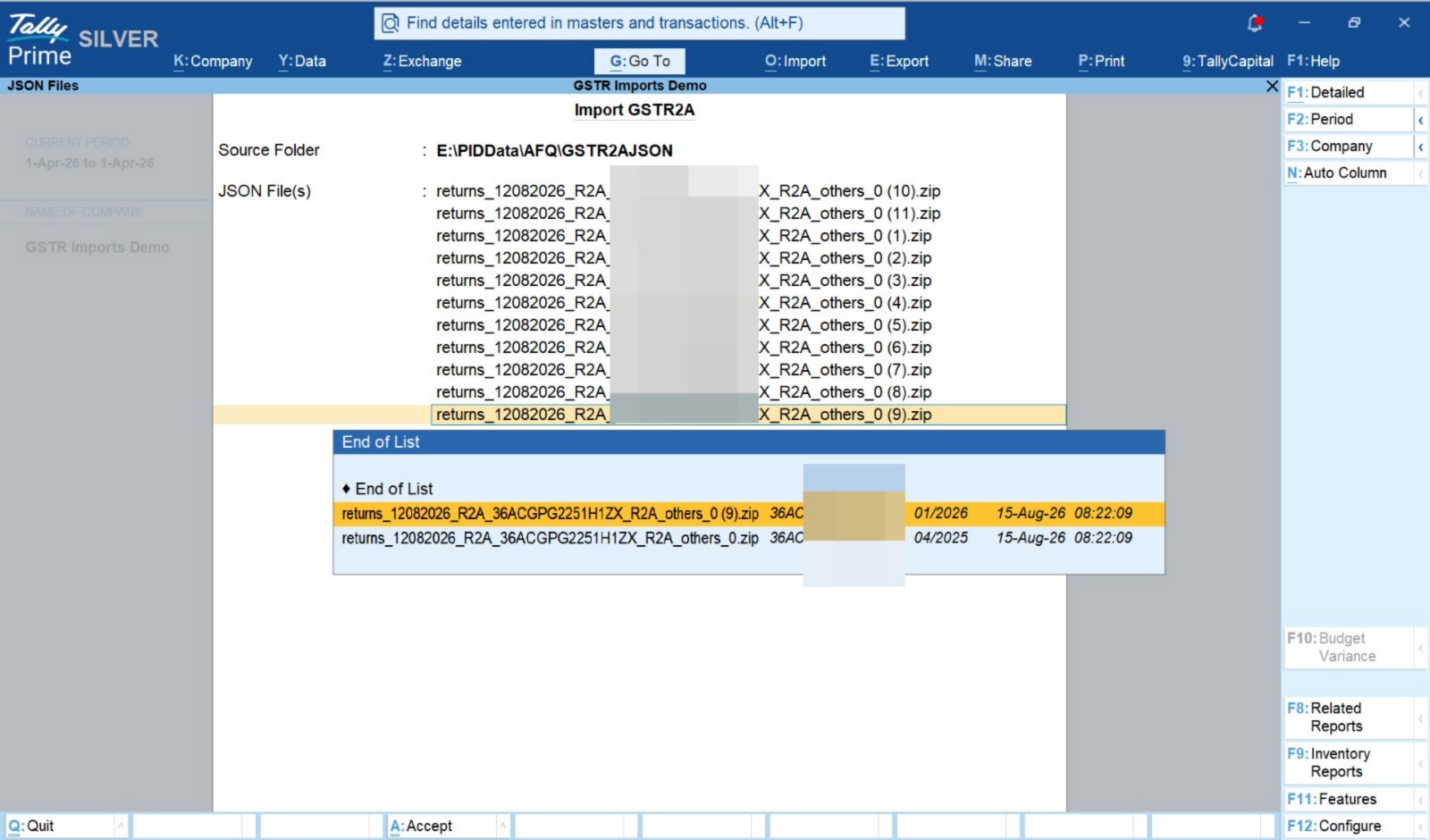Select F1: Detailed button

tap(1350, 92)
